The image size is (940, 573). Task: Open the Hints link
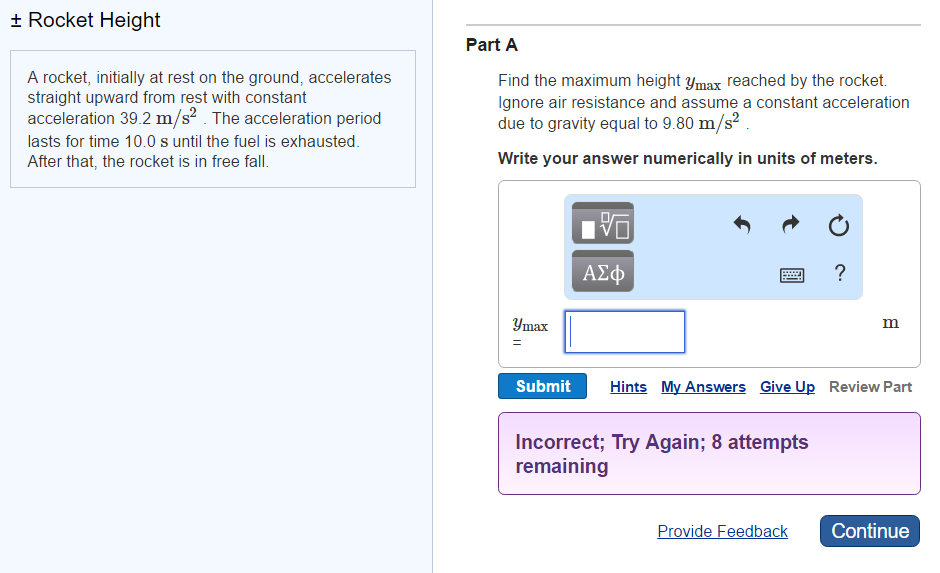(x=628, y=387)
